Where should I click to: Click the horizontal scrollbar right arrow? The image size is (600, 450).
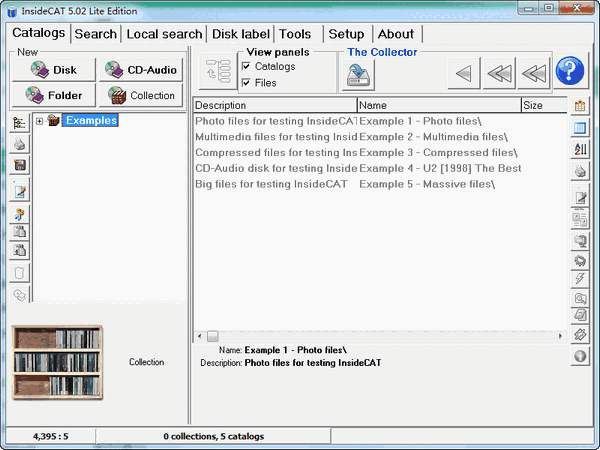coord(560,336)
